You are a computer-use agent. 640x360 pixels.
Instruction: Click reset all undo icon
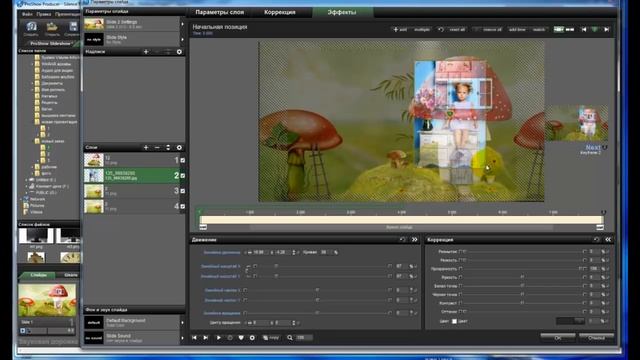click(x=441, y=29)
